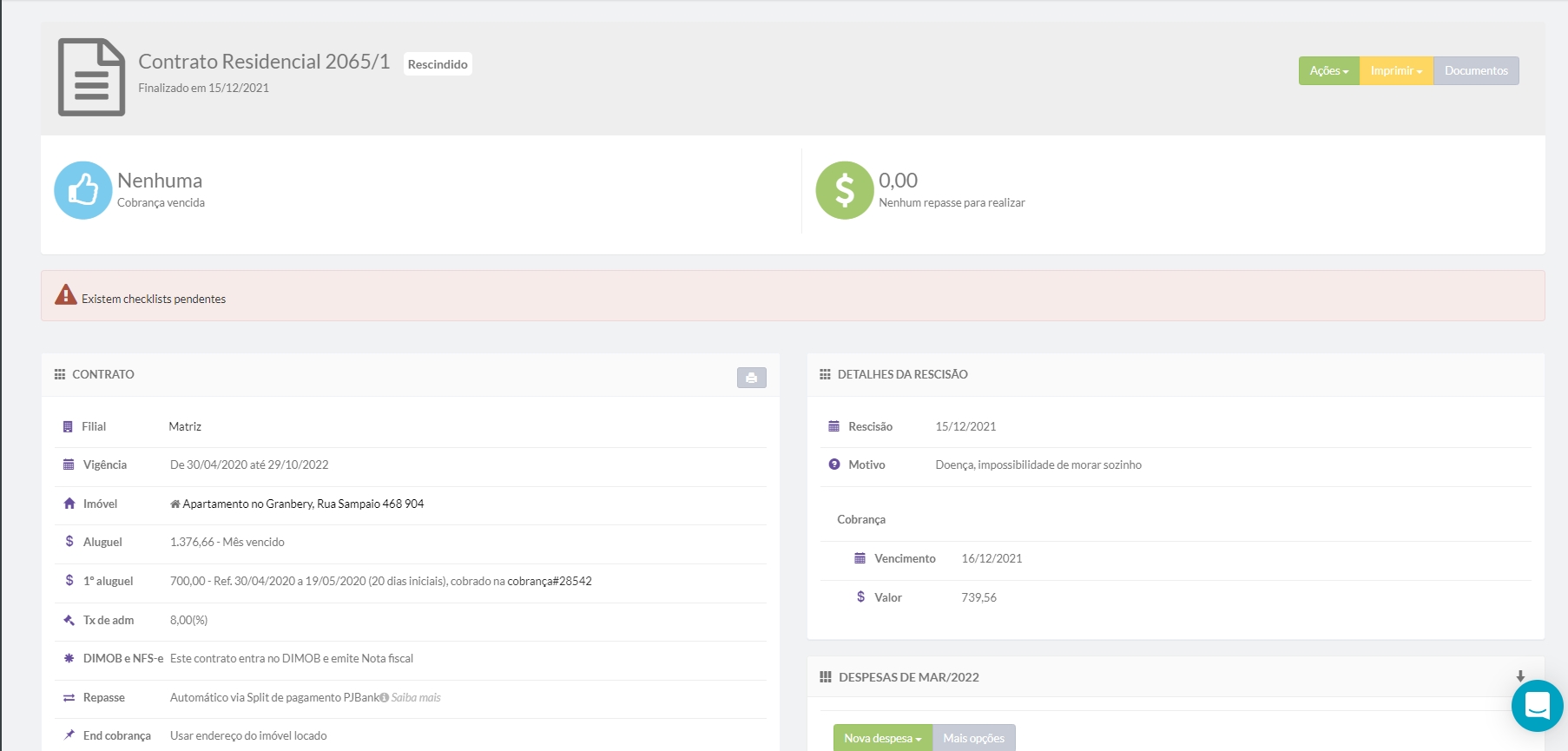Screen dimensions: 1568x751
Task: Click the contract document icon
Action: (91, 77)
